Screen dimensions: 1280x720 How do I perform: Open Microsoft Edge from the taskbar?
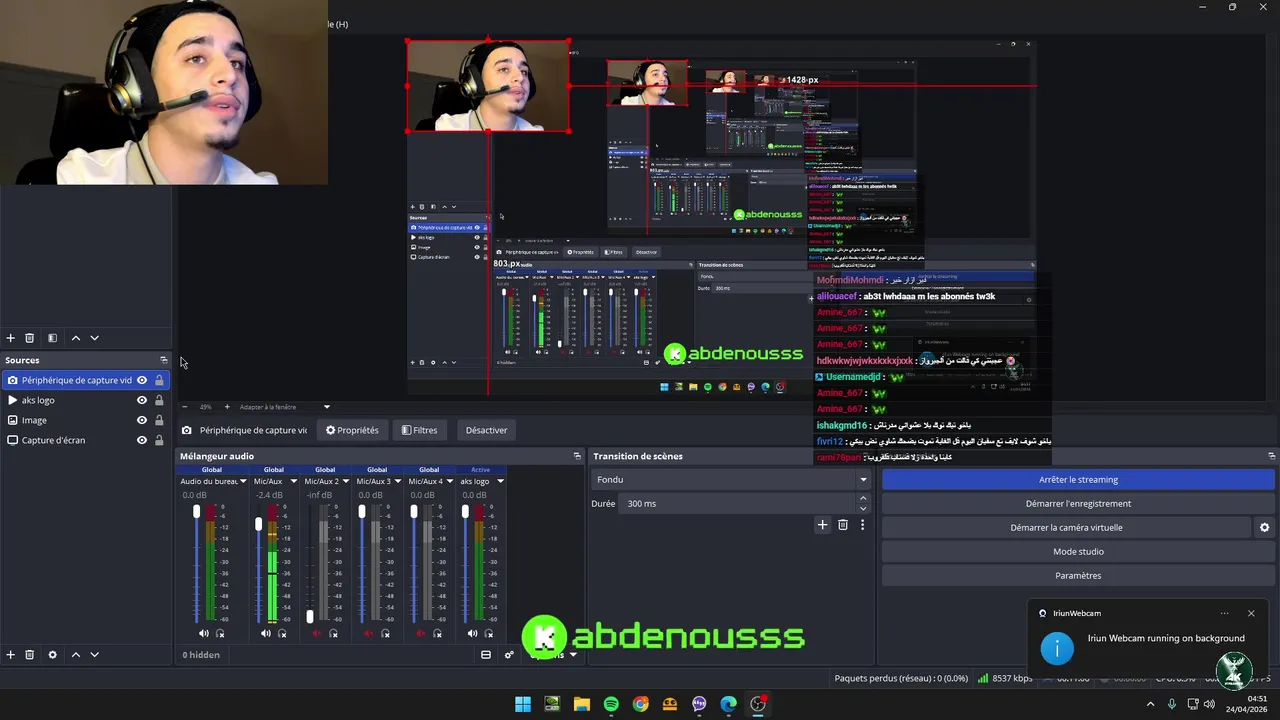coord(729,704)
